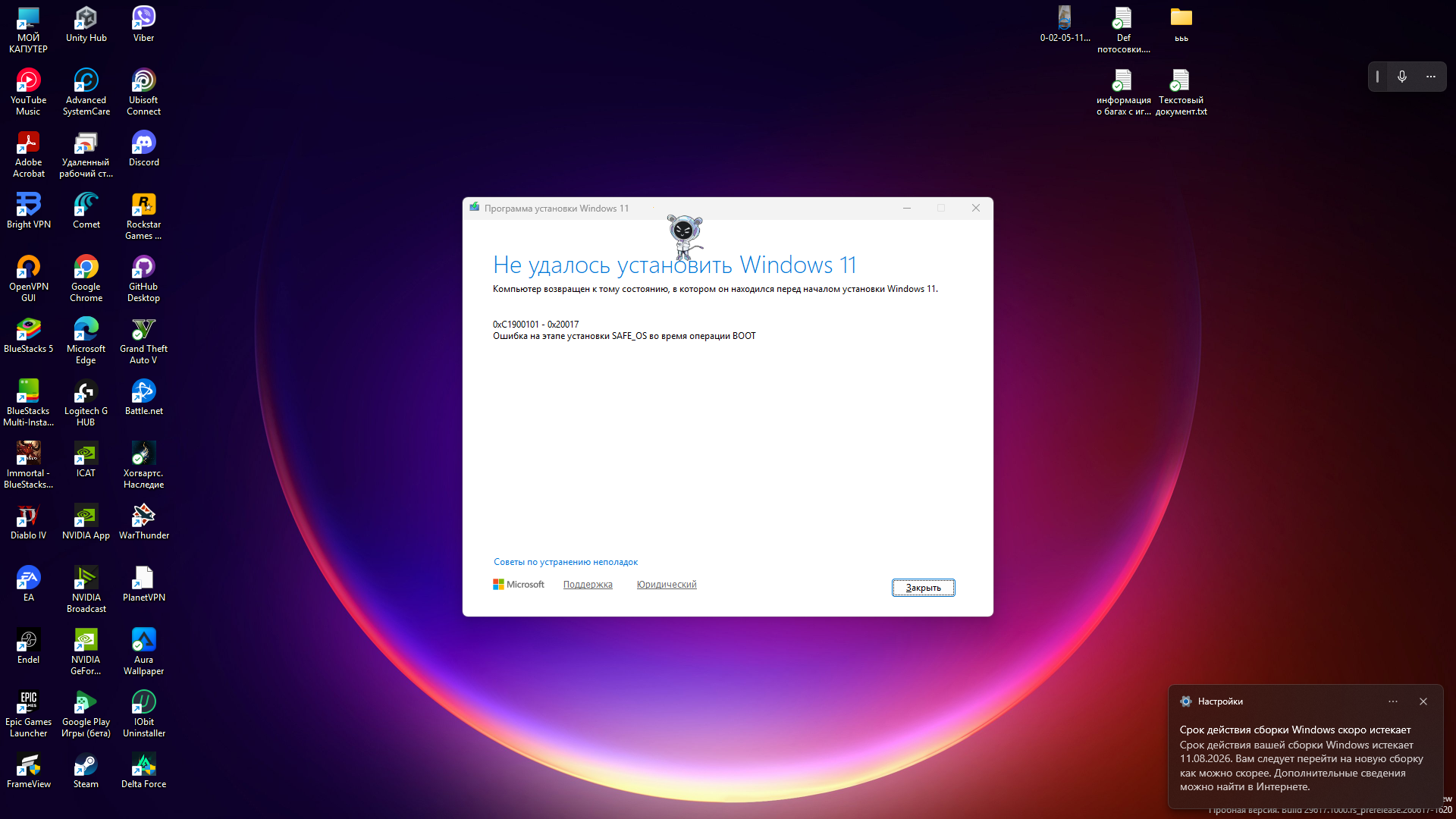This screenshot has width=1456, height=819.
Task: Click the Windows build expiration notification text
Action: point(1301,758)
